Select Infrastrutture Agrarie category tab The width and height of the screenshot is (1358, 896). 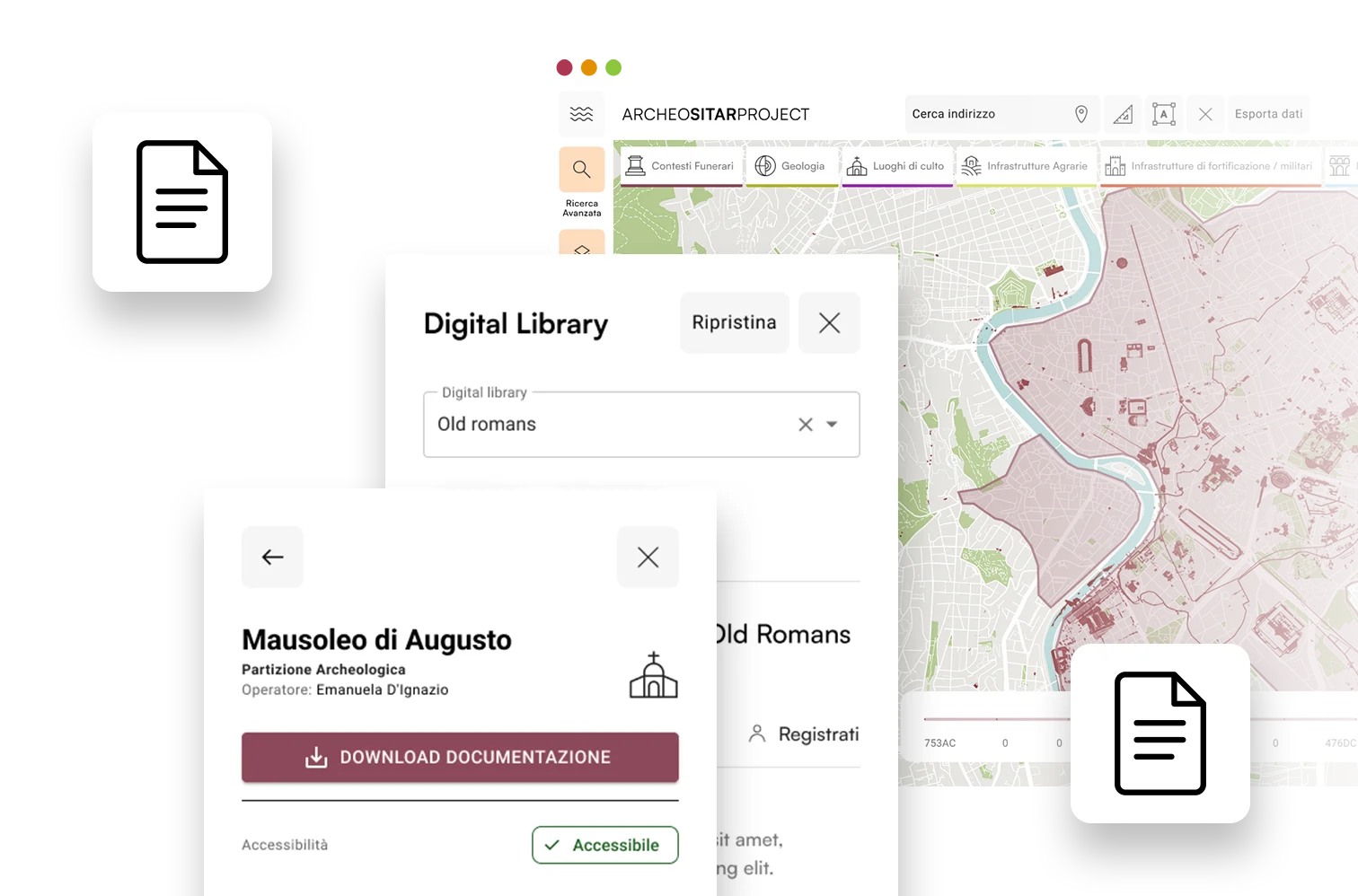[1026, 166]
